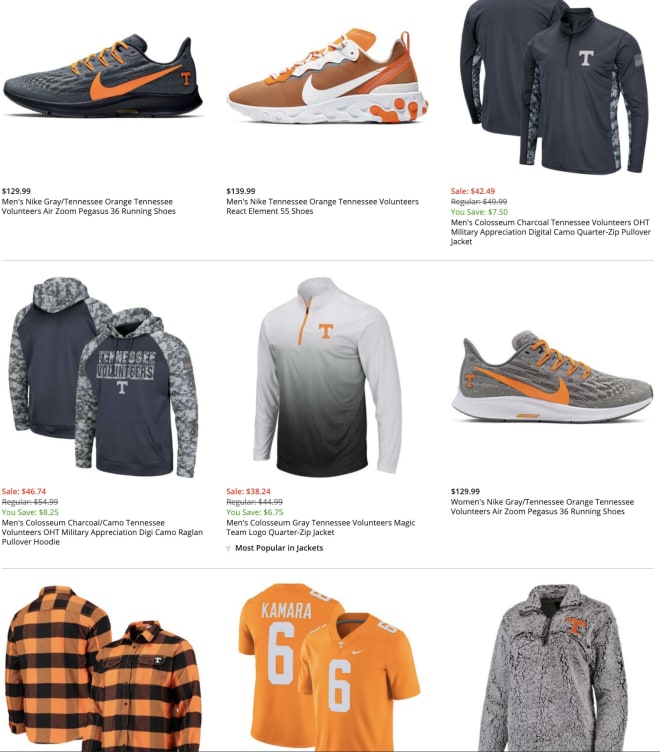Click the Sale: $38.24 price
The image size is (660, 752).
248,491
